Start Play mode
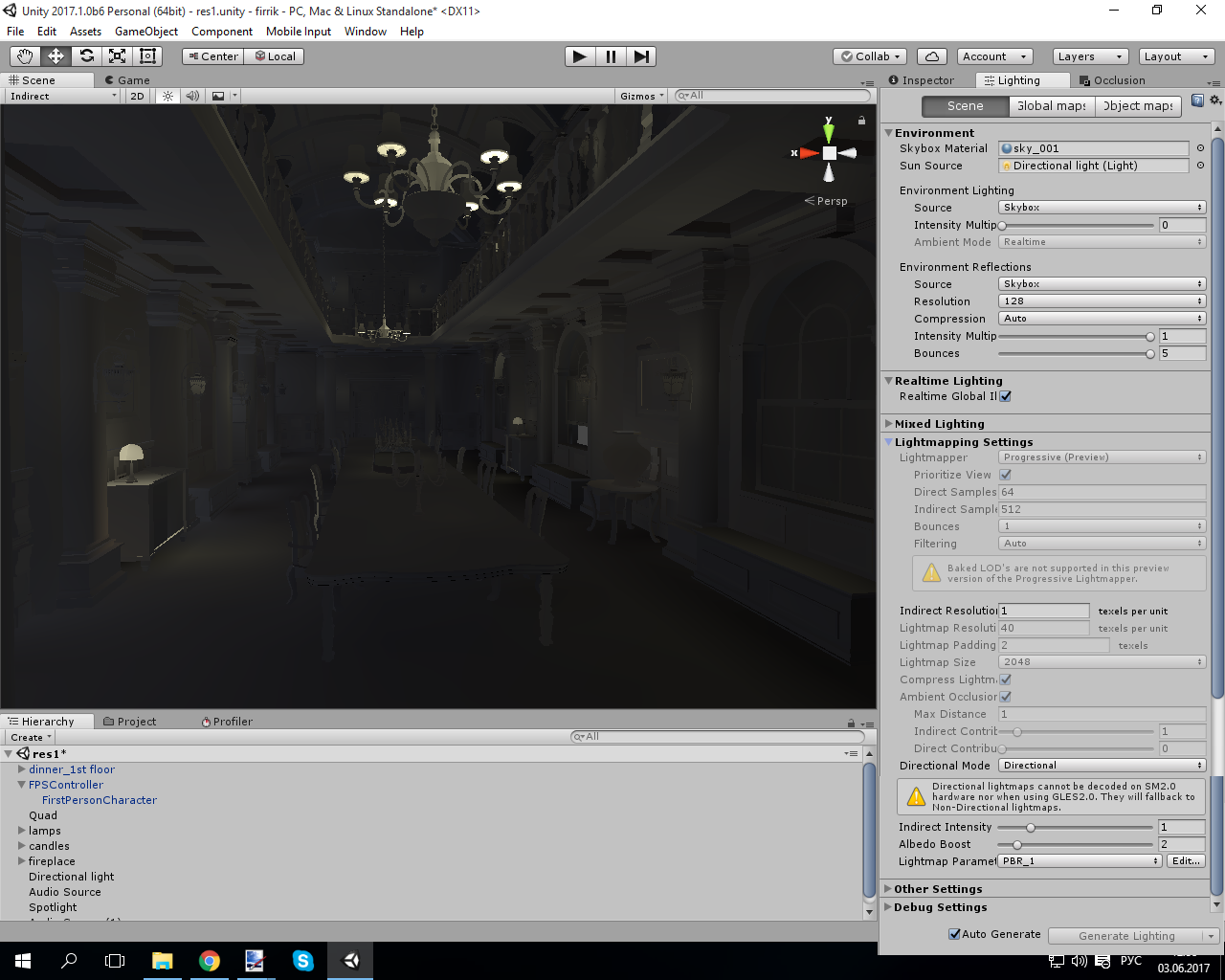The height and width of the screenshot is (980, 1225). 579,56
